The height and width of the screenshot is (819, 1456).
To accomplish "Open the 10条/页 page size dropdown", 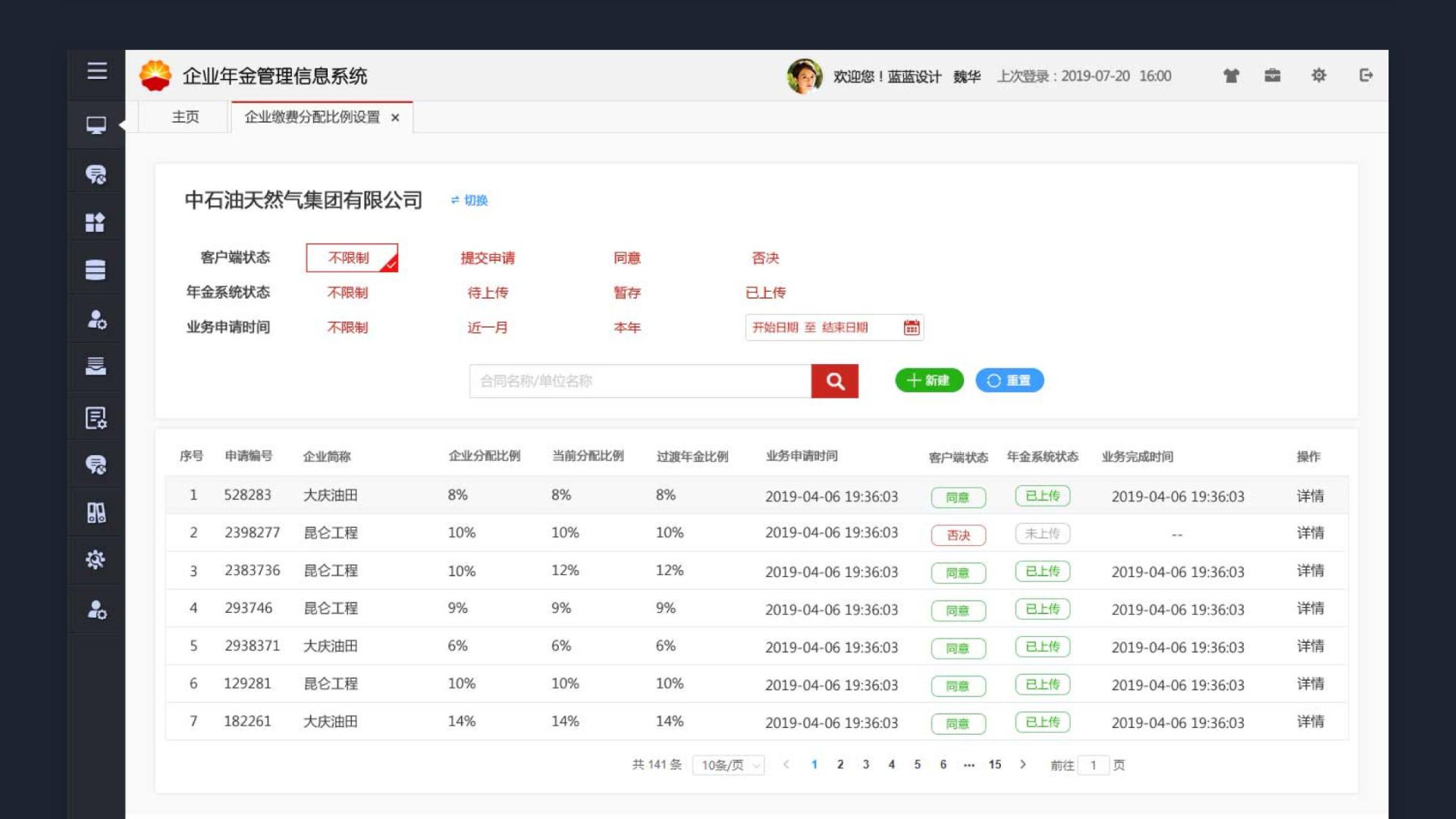I will 727,764.
